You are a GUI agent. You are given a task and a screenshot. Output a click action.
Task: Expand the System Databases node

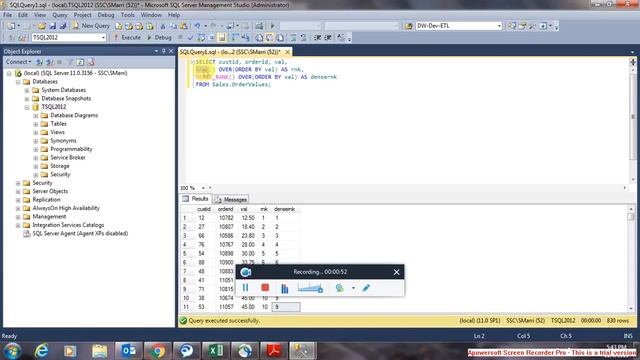(27, 90)
